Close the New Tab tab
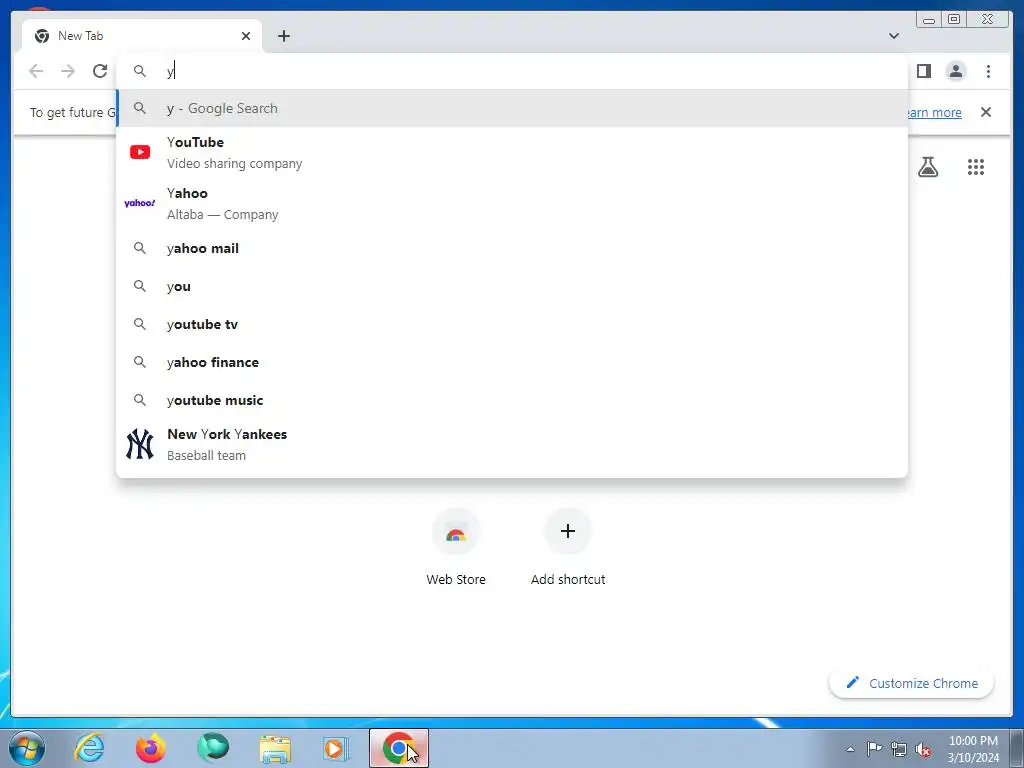The image size is (1024, 768). 246,36
